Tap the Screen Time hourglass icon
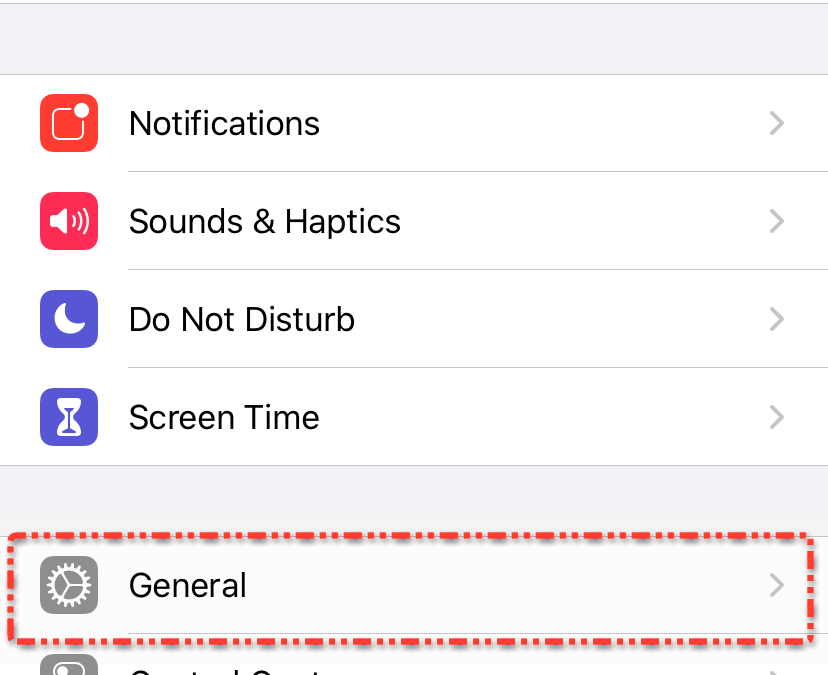The width and height of the screenshot is (828, 675). tap(69, 417)
